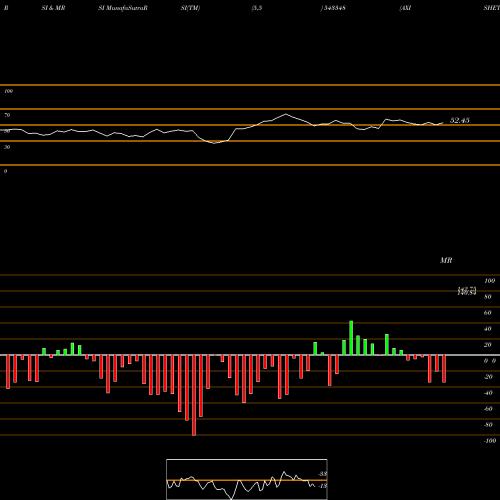Click the "70" level label on RSI chart
This screenshot has width=500, height=500.
(7, 115)
